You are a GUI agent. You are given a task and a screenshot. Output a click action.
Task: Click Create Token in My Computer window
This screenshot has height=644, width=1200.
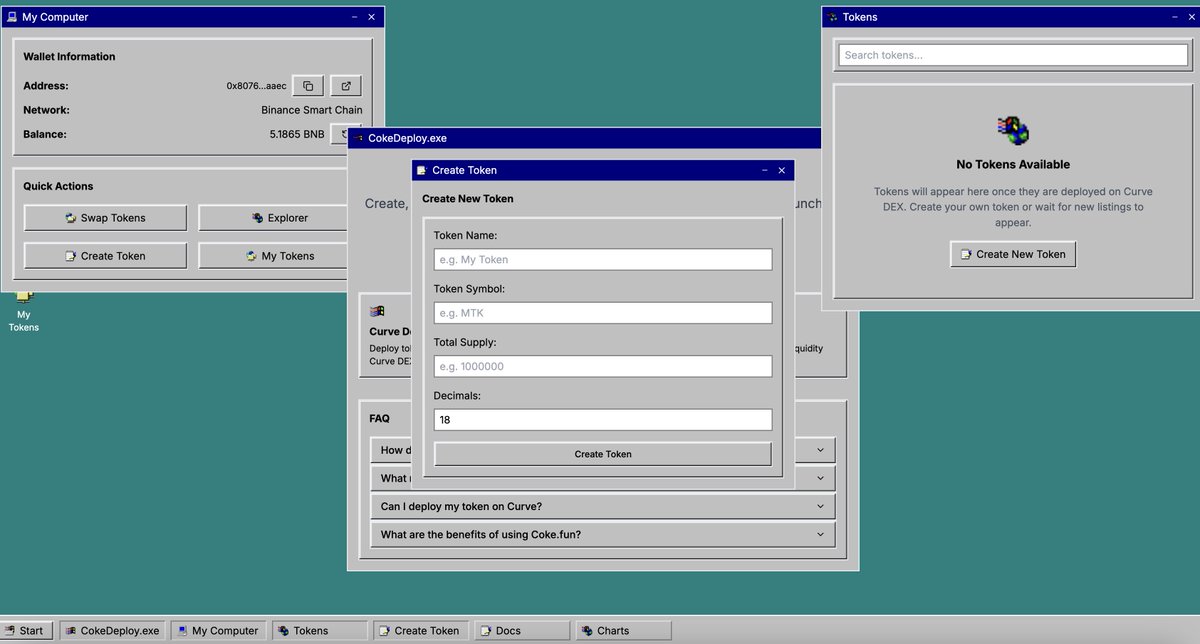click(x=105, y=256)
